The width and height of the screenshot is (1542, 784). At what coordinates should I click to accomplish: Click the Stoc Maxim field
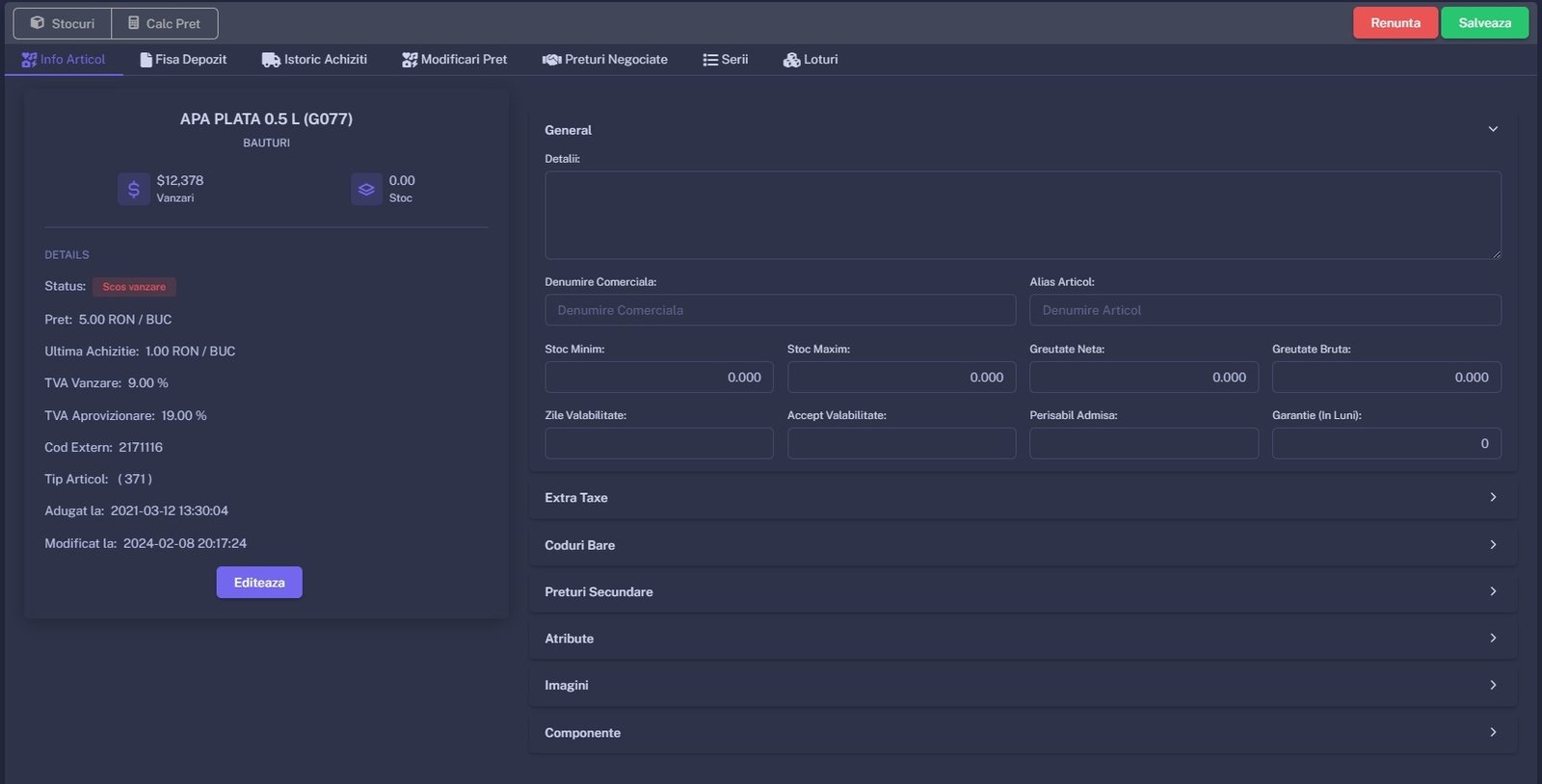point(901,377)
